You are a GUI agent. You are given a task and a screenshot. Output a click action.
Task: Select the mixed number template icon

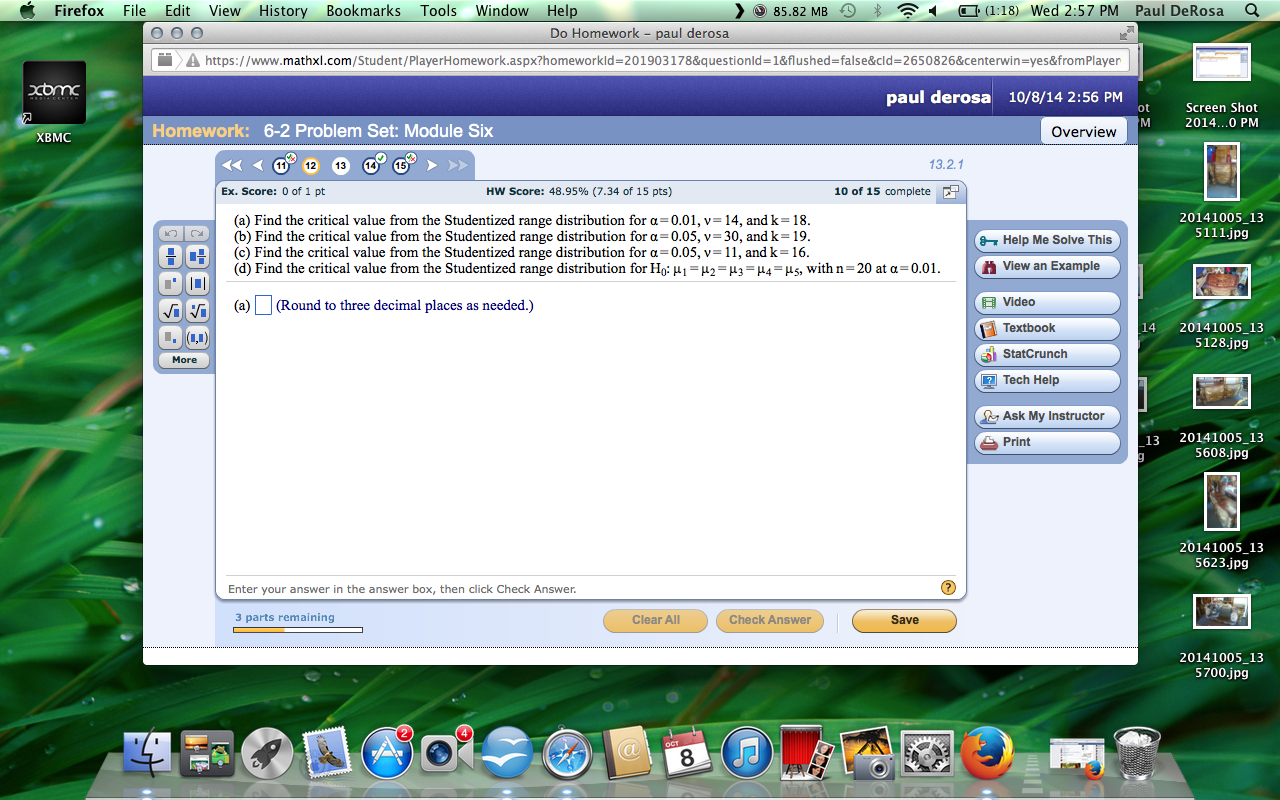pos(198,256)
